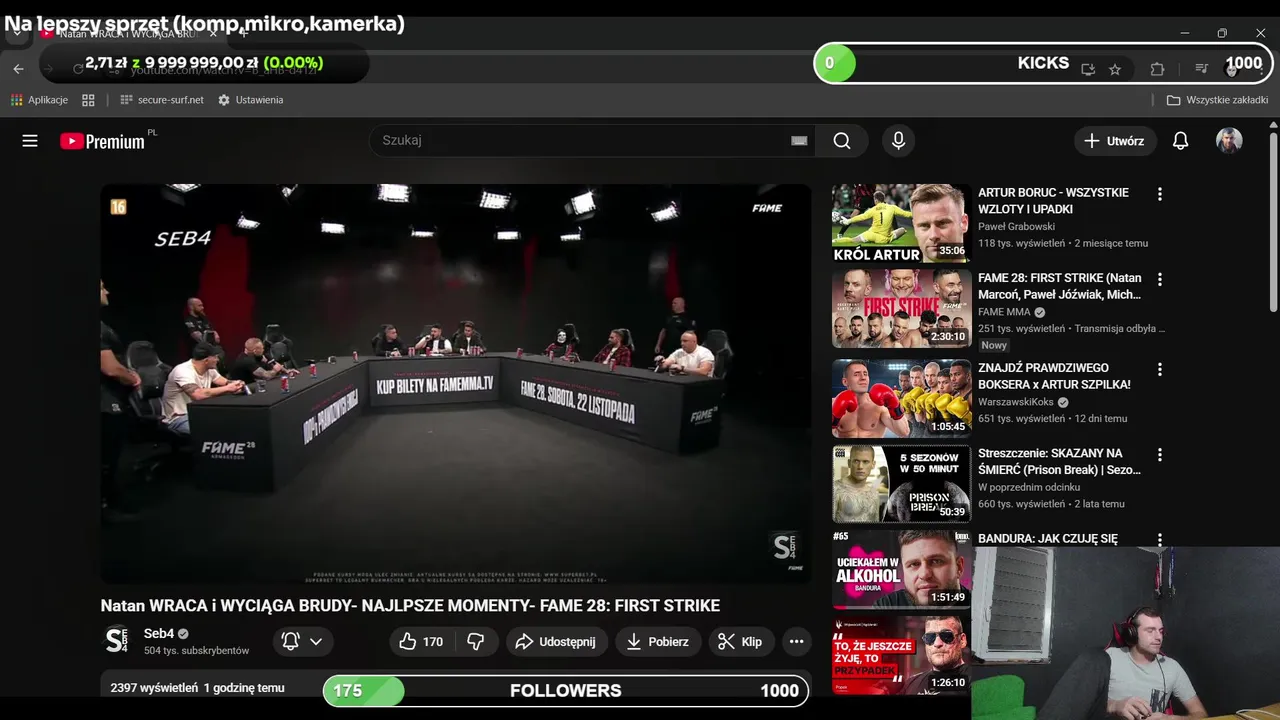Open the browser extensions puzzle icon

[1157, 69]
